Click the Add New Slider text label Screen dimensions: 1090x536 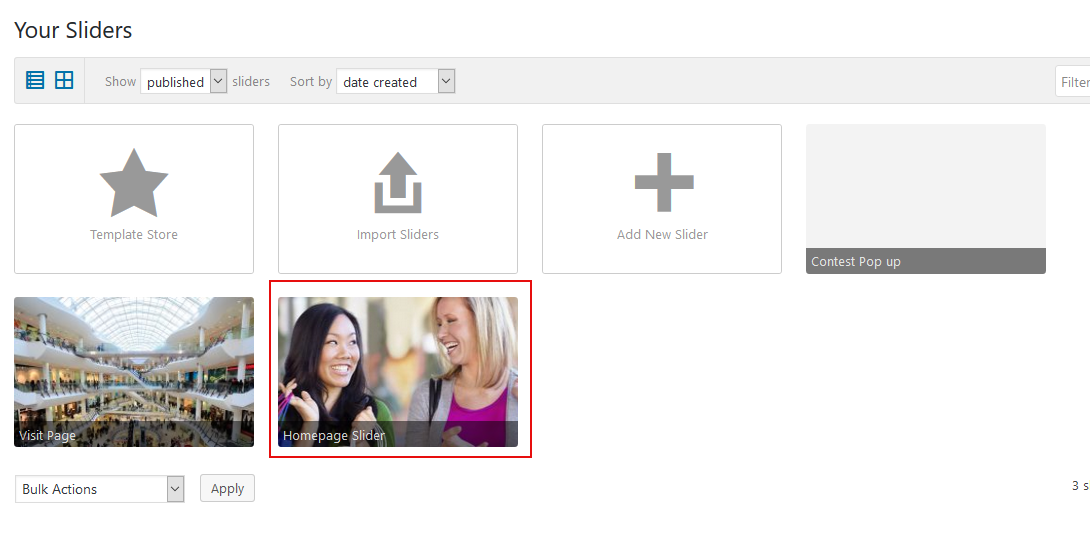[x=662, y=235]
